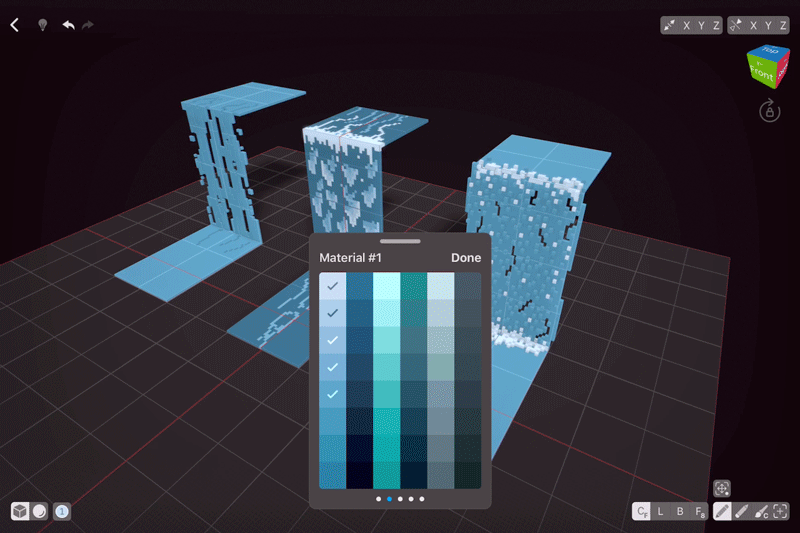Click the crossed-triangles flip icon in second XYZ group
This screenshot has width=800, height=533.
click(736, 26)
